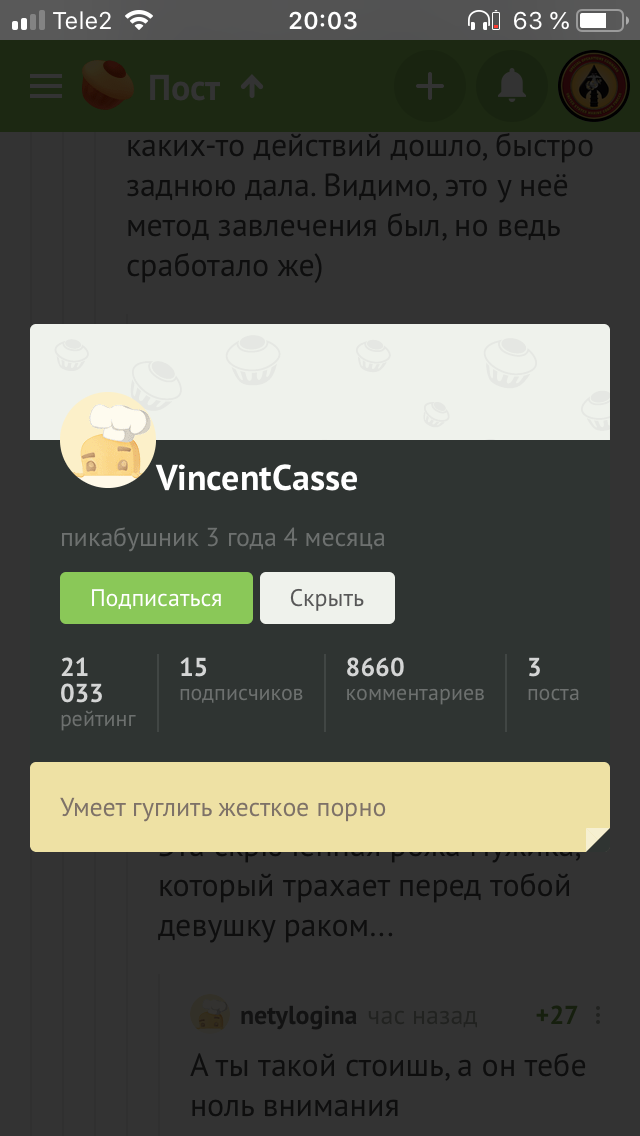The height and width of the screenshot is (1136, 640).
Task: Tap netylogina's small avatar
Action: coord(210,1016)
